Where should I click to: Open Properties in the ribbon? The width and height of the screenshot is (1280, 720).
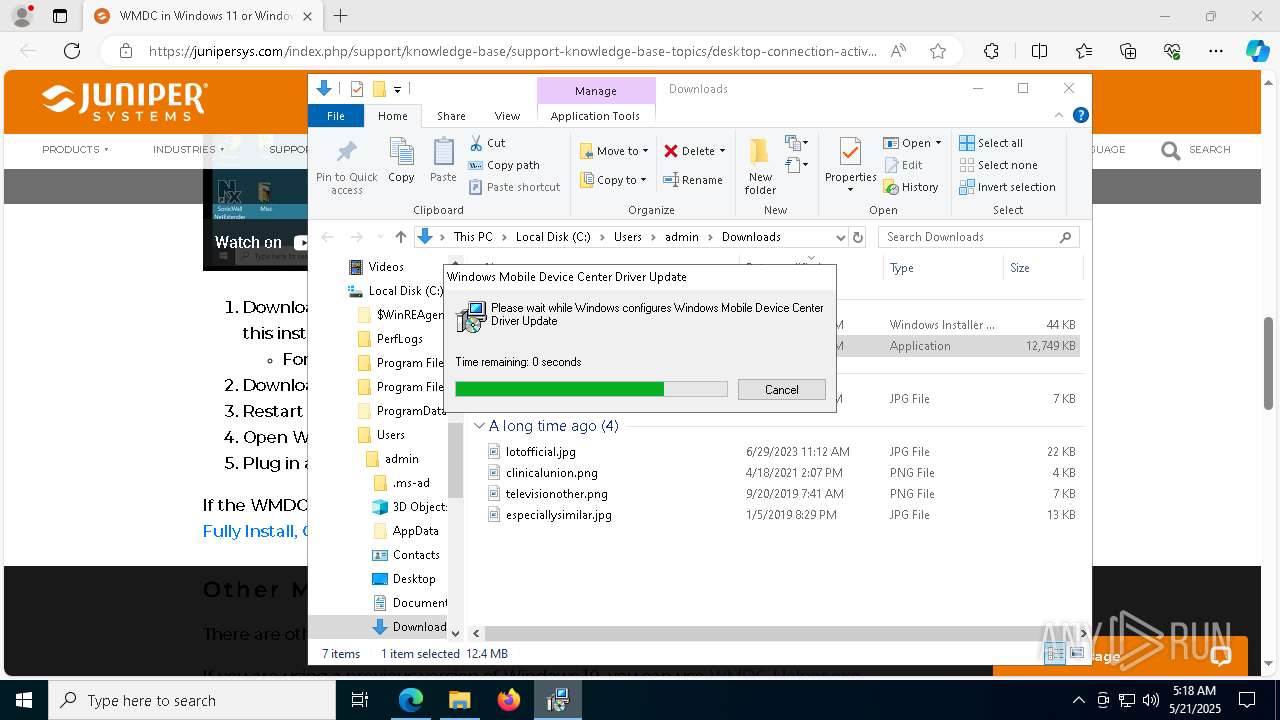[x=850, y=166]
